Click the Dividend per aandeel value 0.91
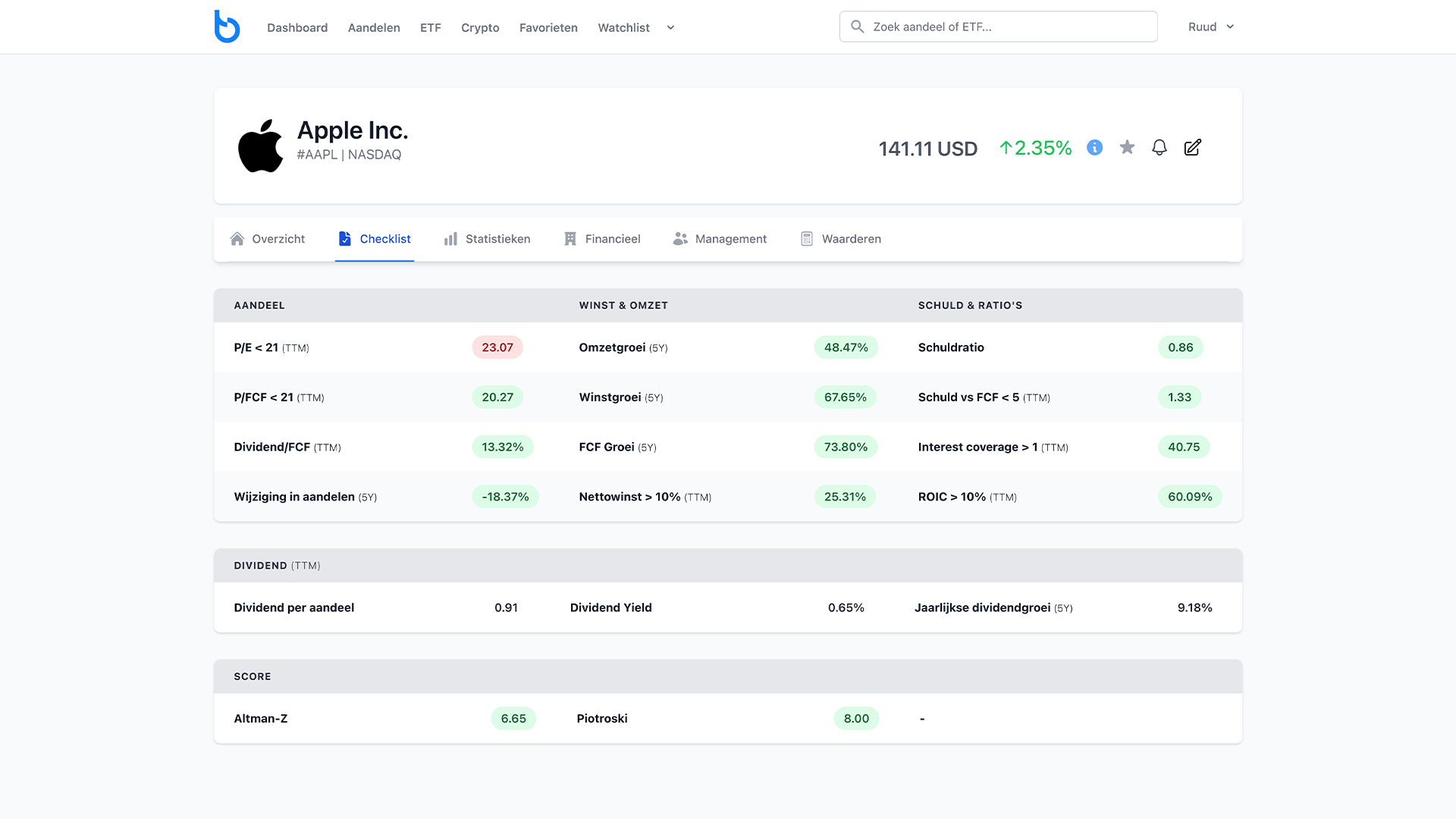 click(506, 607)
